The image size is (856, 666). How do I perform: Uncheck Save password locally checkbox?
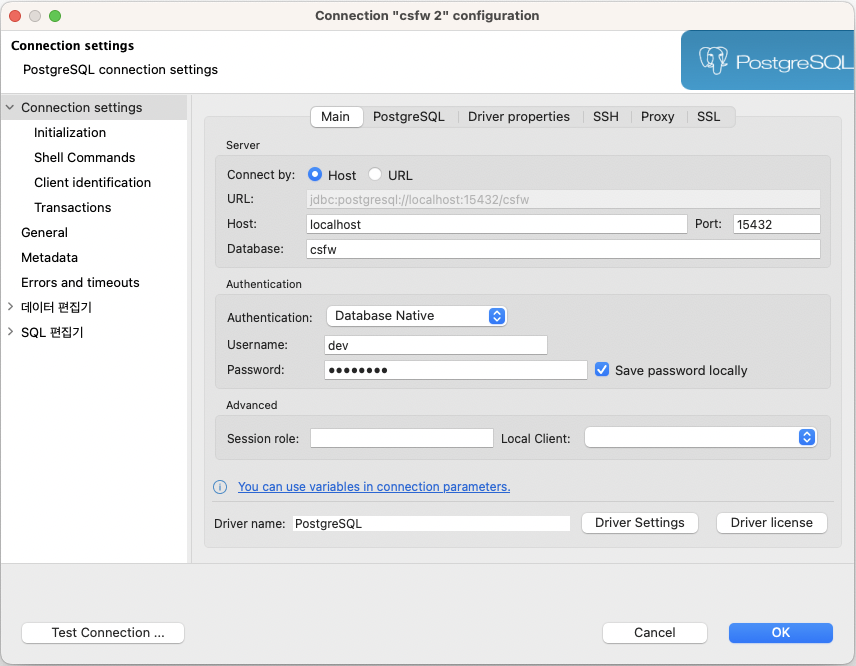[x=602, y=370]
